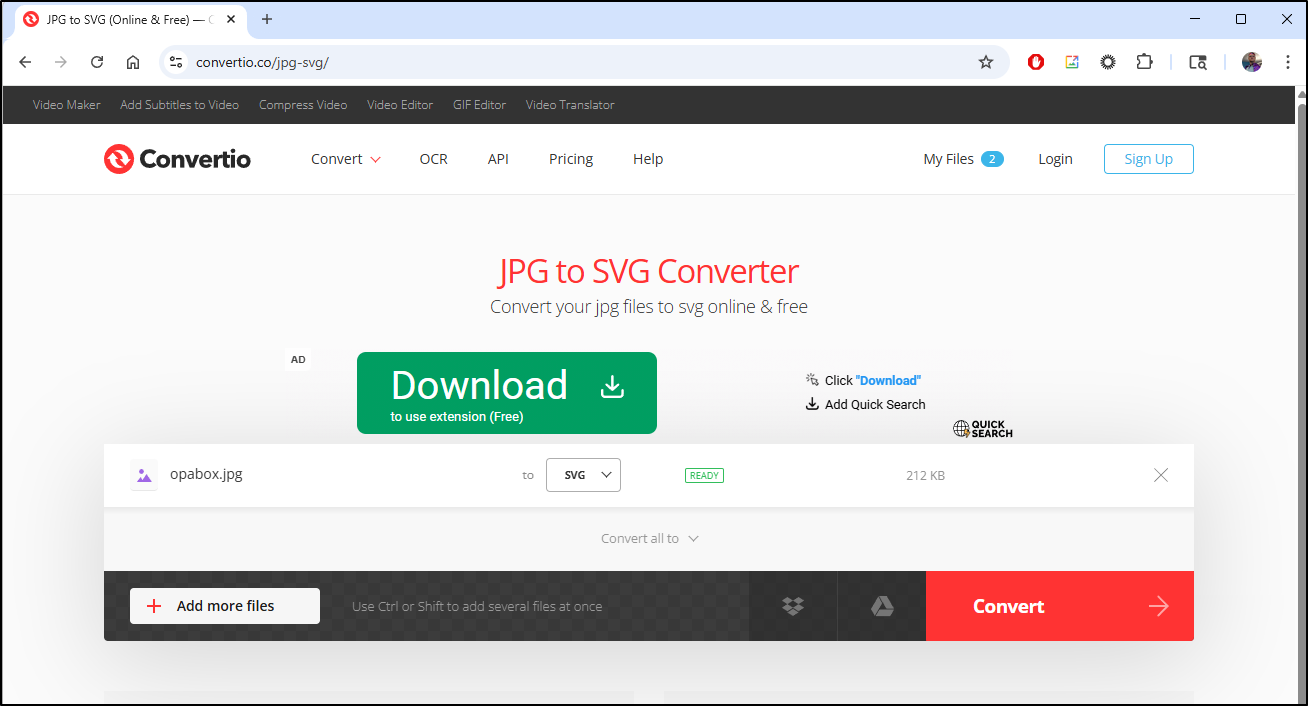Open Compress Video link
The image size is (1308, 706).
(303, 105)
